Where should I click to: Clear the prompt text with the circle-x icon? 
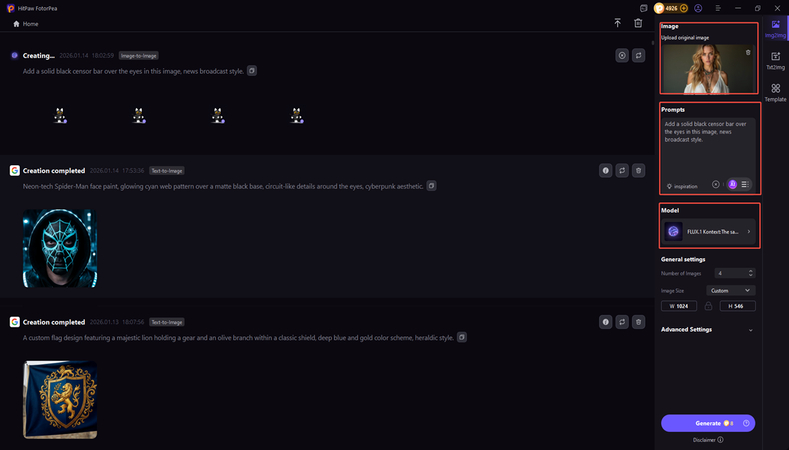click(x=716, y=184)
